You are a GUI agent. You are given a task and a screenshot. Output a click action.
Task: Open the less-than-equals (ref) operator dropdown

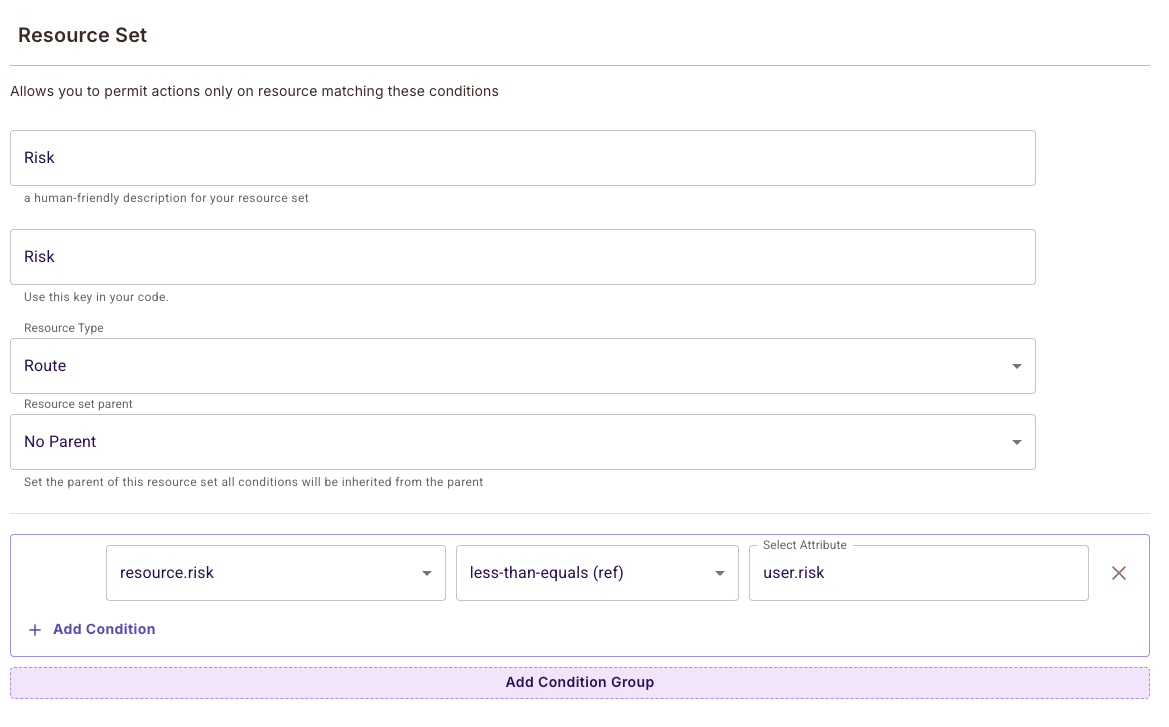point(597,573)
